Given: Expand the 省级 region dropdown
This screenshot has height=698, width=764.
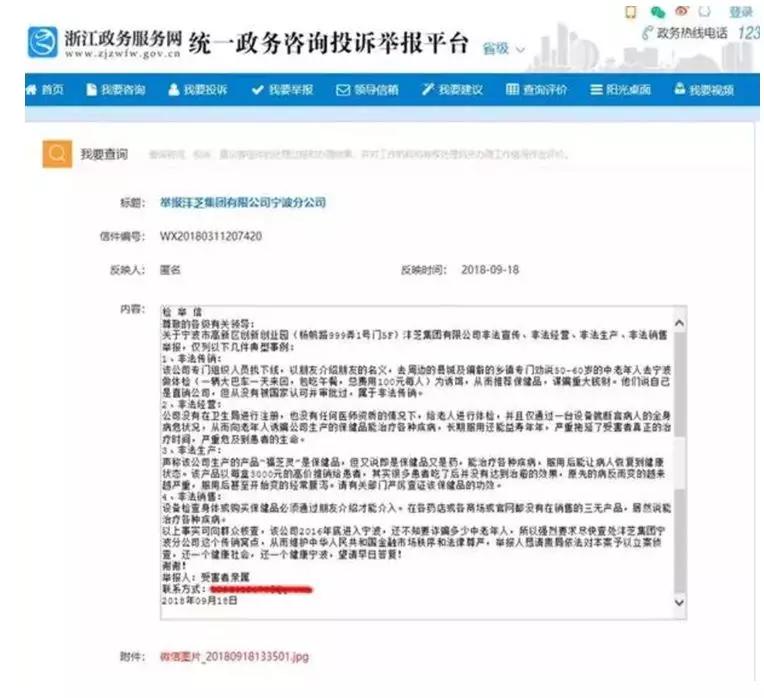Looking at the screenshot, I should [x=504, y=49].
